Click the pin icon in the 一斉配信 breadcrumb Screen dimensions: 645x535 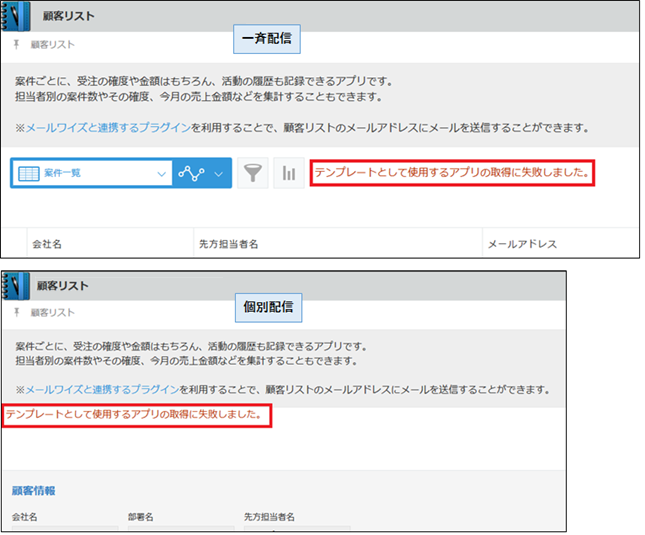16,45
